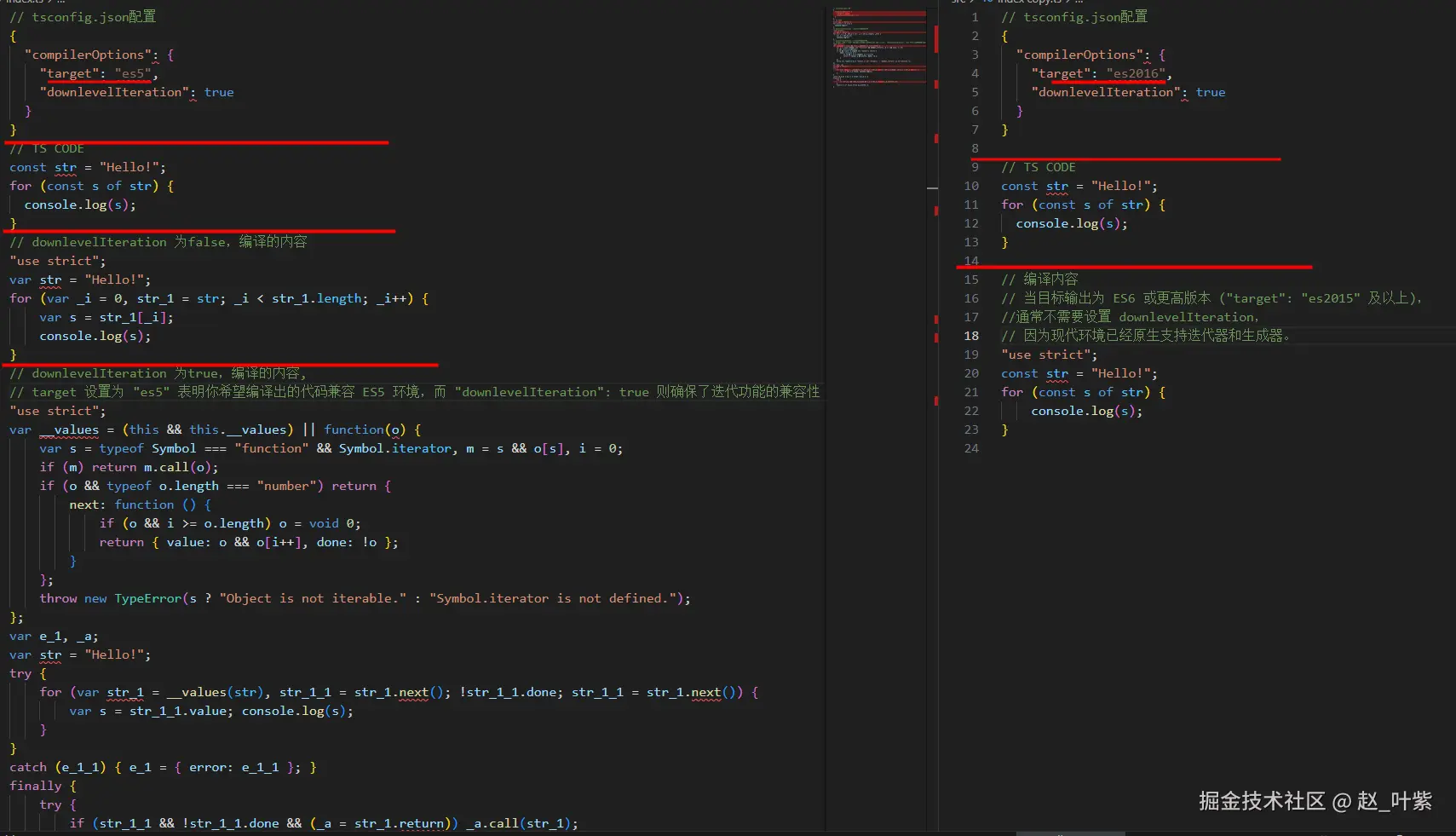1456x836 pixels.
Task: Click the "// 因为现代环境已经原生支持" comment line
Action: click(x=1146, y=336)
